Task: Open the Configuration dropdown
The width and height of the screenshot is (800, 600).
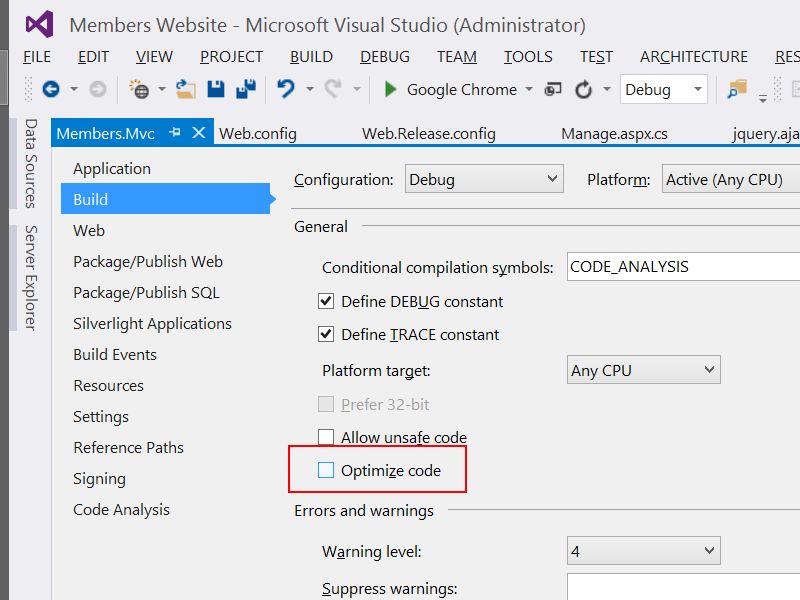Action: pos(484,179)
